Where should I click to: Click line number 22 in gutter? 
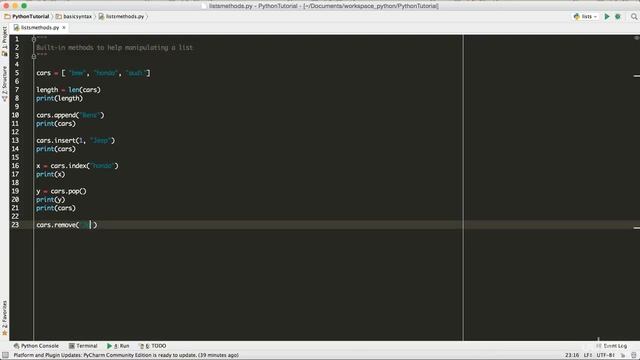tap(15, 216)
